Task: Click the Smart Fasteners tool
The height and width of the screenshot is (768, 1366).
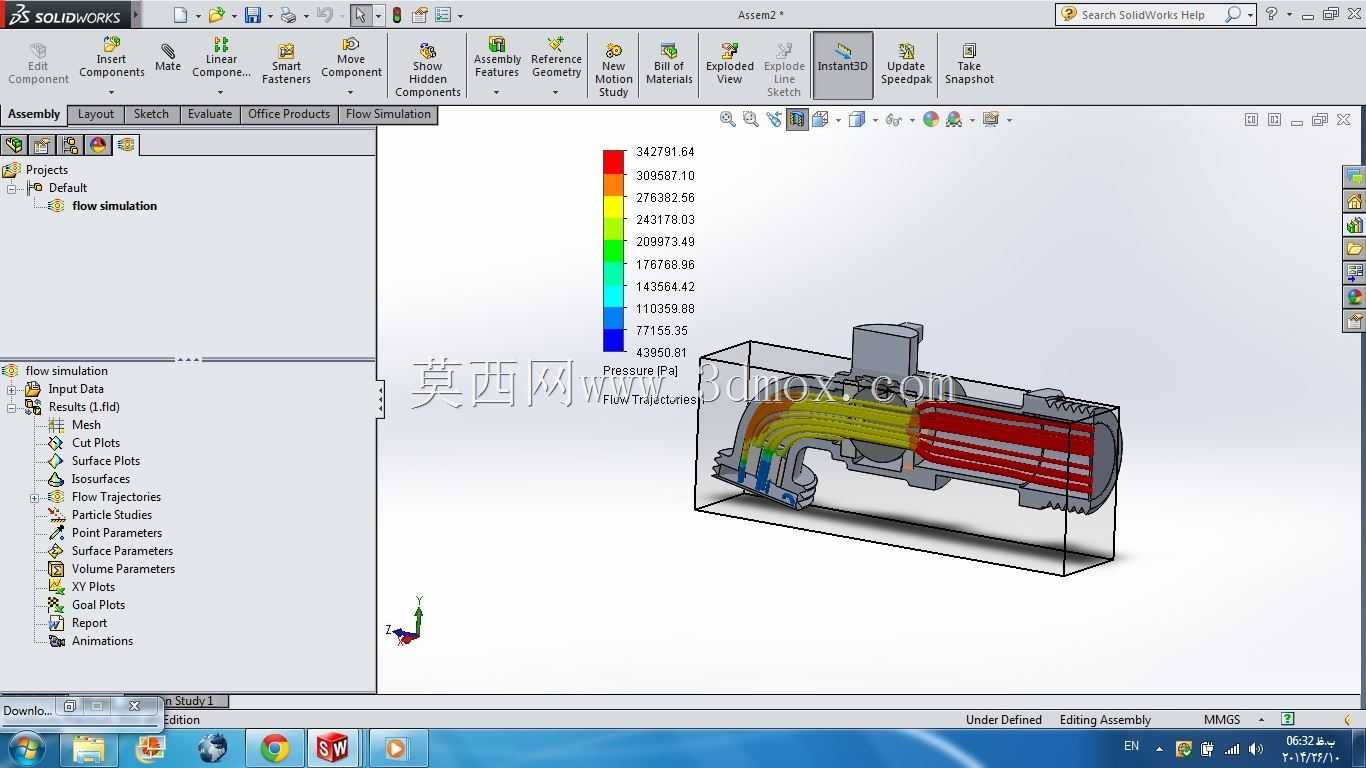Action: [x=286, y=64]
